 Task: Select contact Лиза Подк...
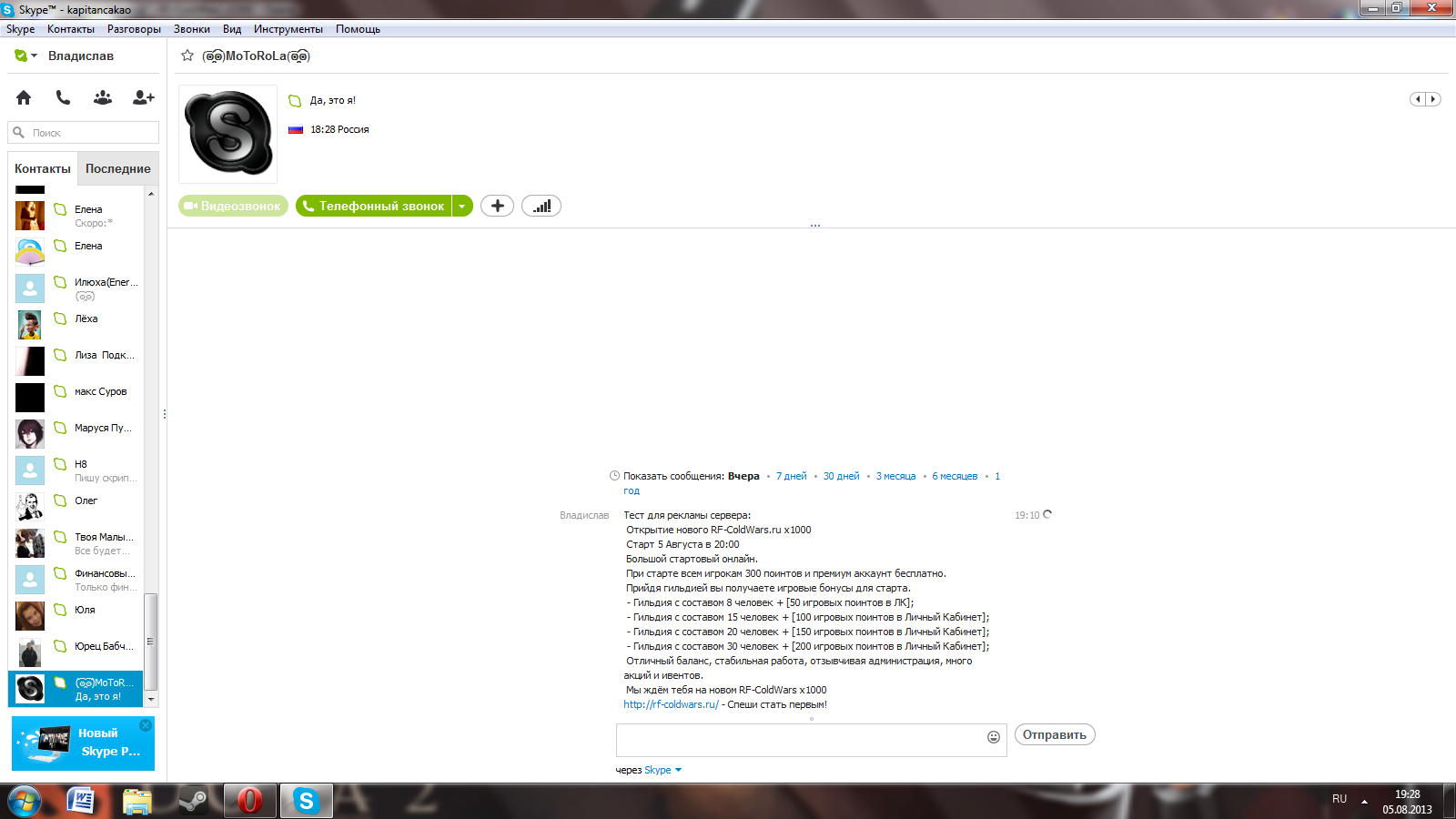76,361
